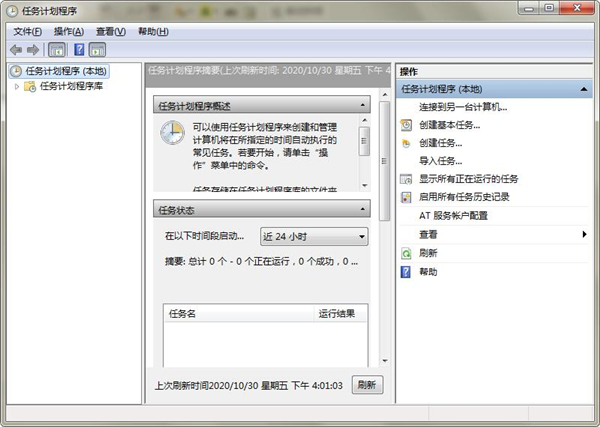This screenshot has width=600, height=427.
Task: Select 任务计划程序 (本地) root tree item
Action: tap(66, 72)
